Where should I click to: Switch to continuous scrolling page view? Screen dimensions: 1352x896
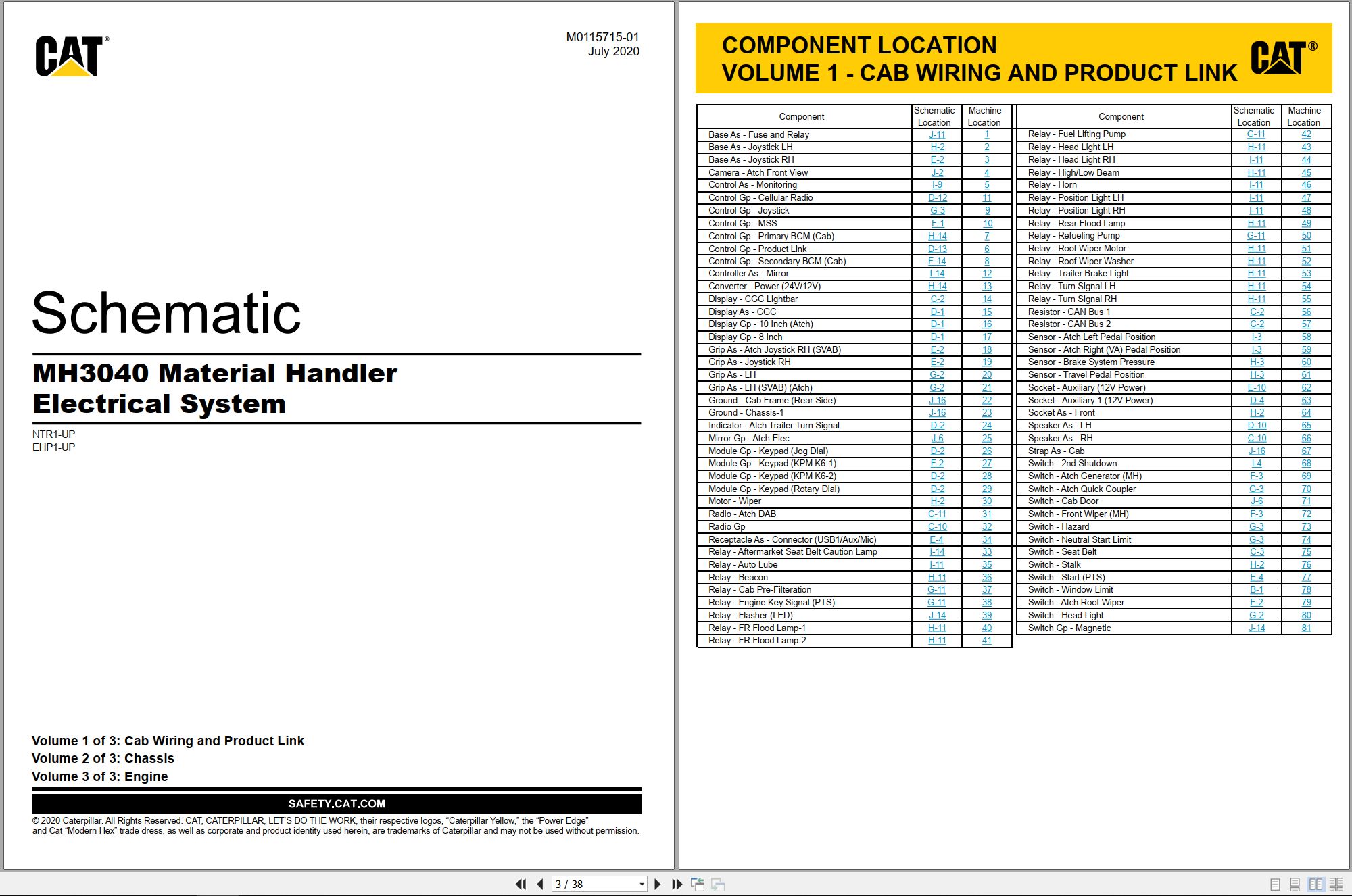(x=1295, y=884)
